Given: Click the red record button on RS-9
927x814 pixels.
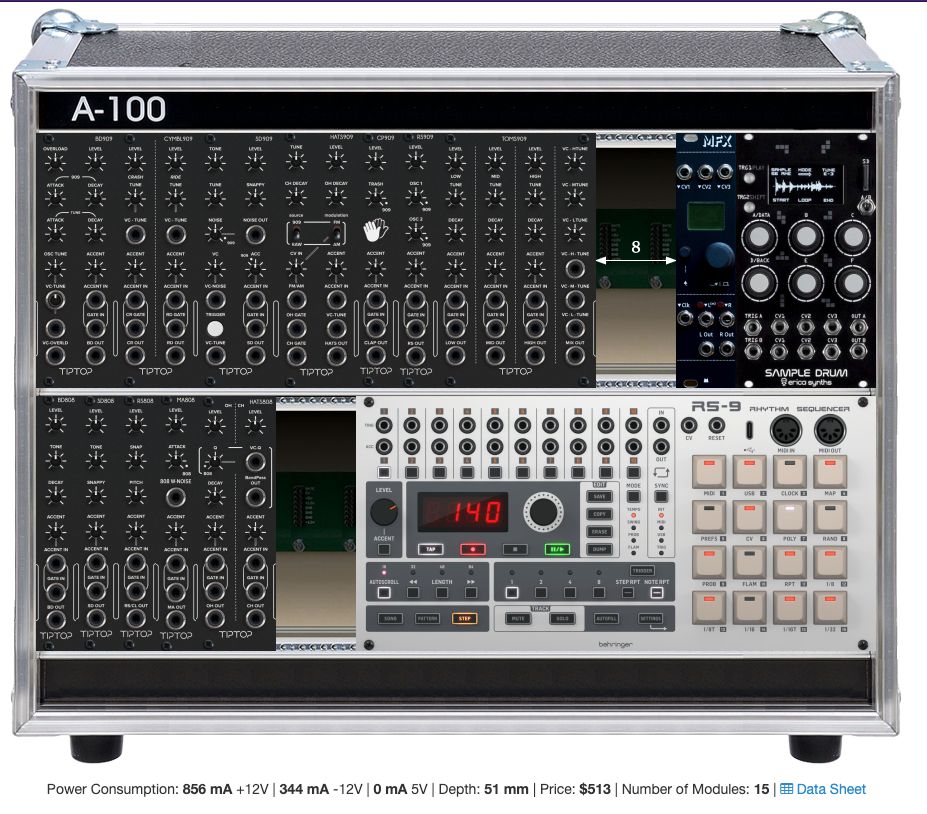Looking at the screenshot, I should (x=473, y=549).
